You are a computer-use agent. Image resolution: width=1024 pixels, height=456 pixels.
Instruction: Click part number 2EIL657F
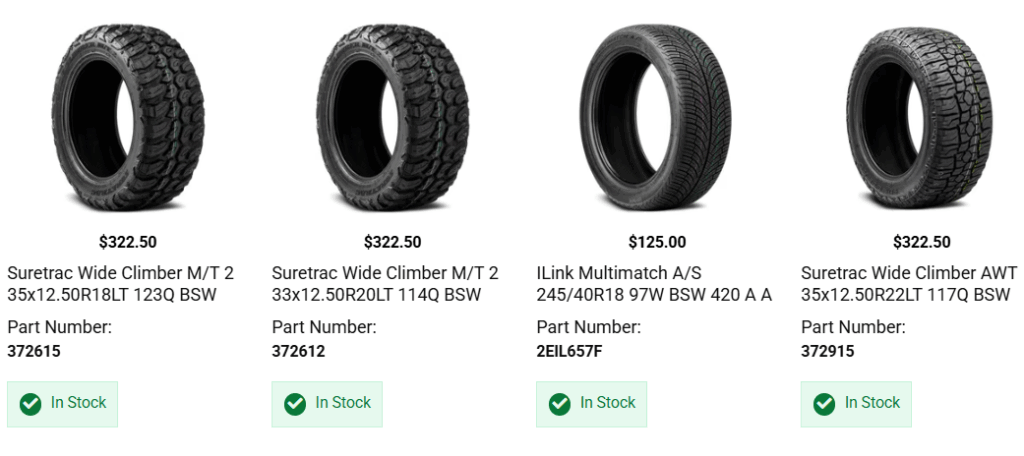[569, 351]
